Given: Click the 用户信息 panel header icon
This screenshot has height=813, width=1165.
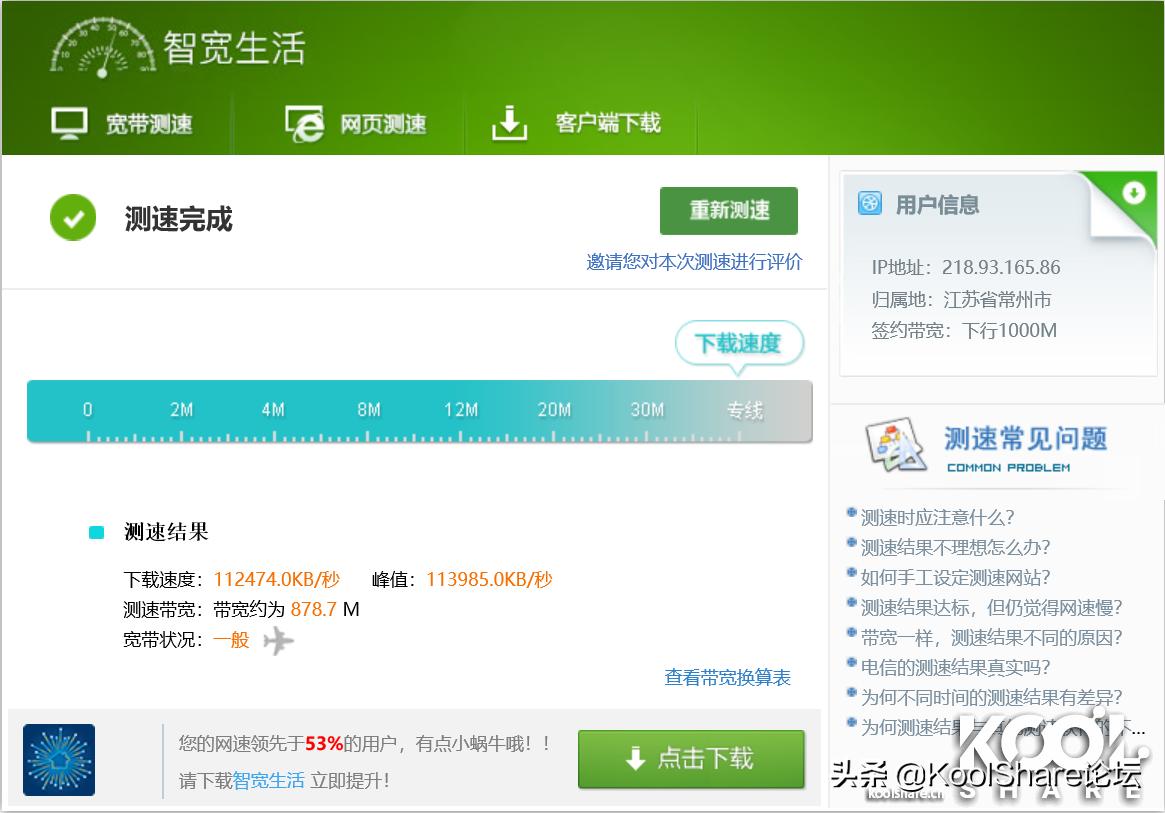Looking at the screenshot, I should click(x=871, y=203).
